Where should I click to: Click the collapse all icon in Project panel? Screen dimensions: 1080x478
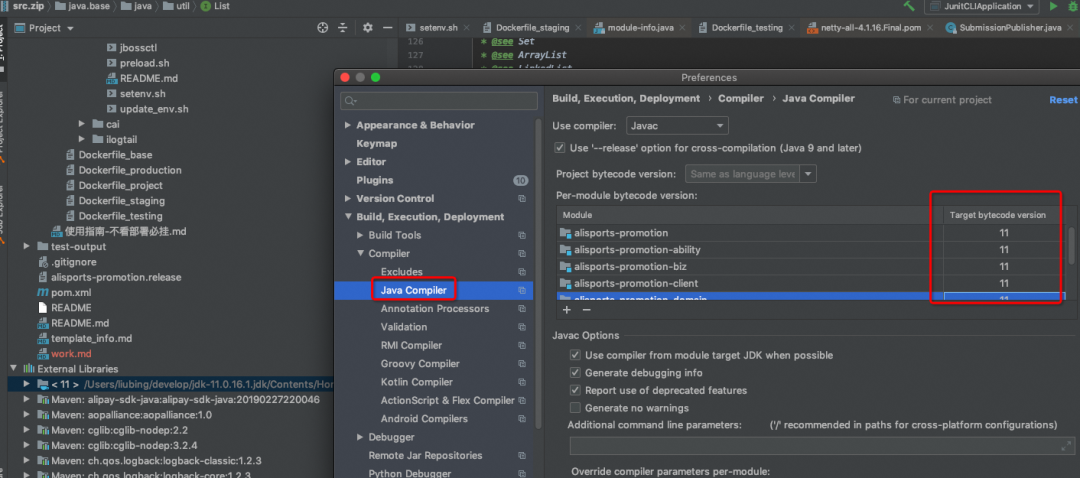(x=342, y=28)
